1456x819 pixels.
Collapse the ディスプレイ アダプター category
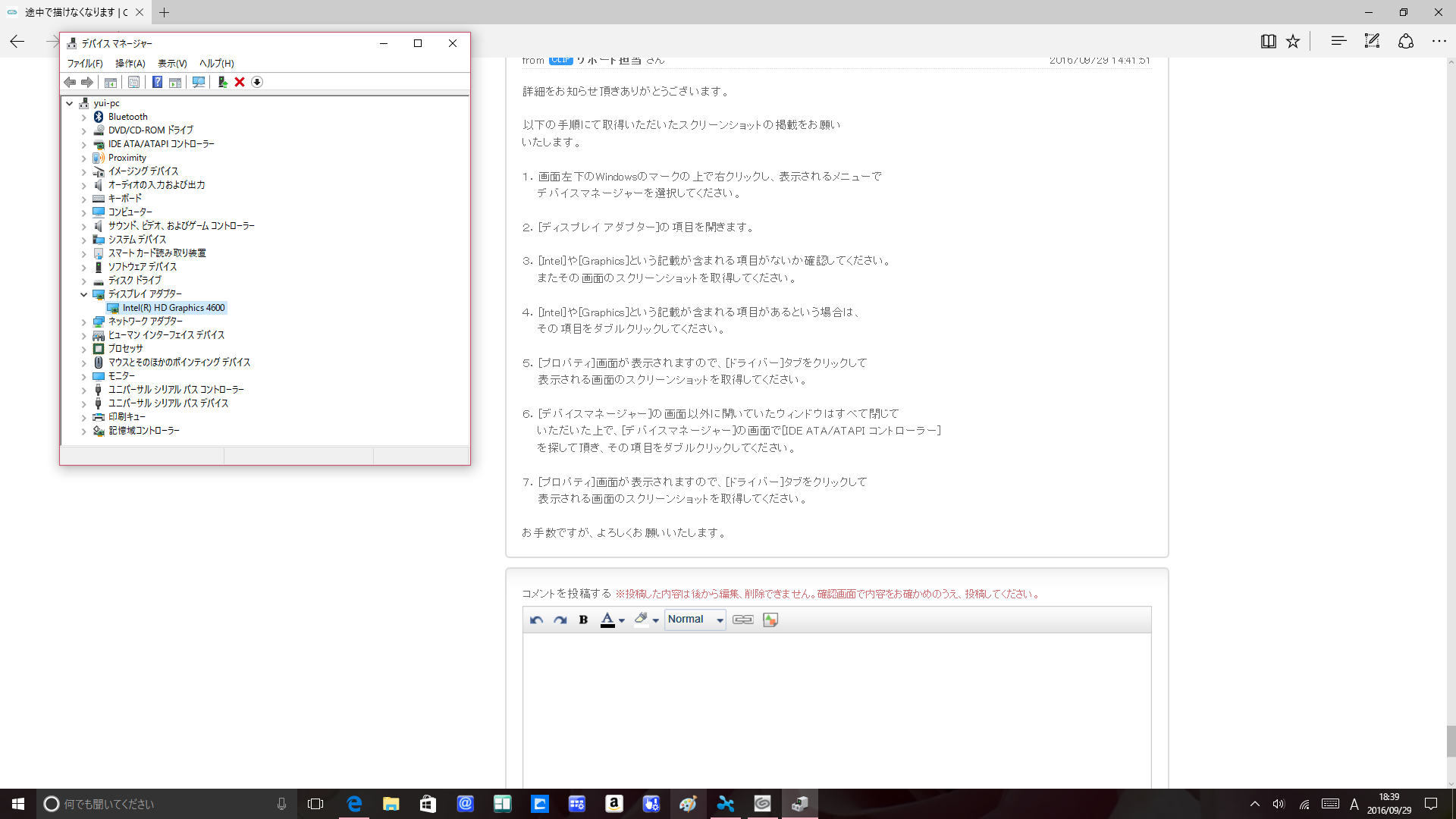point(84,294)
